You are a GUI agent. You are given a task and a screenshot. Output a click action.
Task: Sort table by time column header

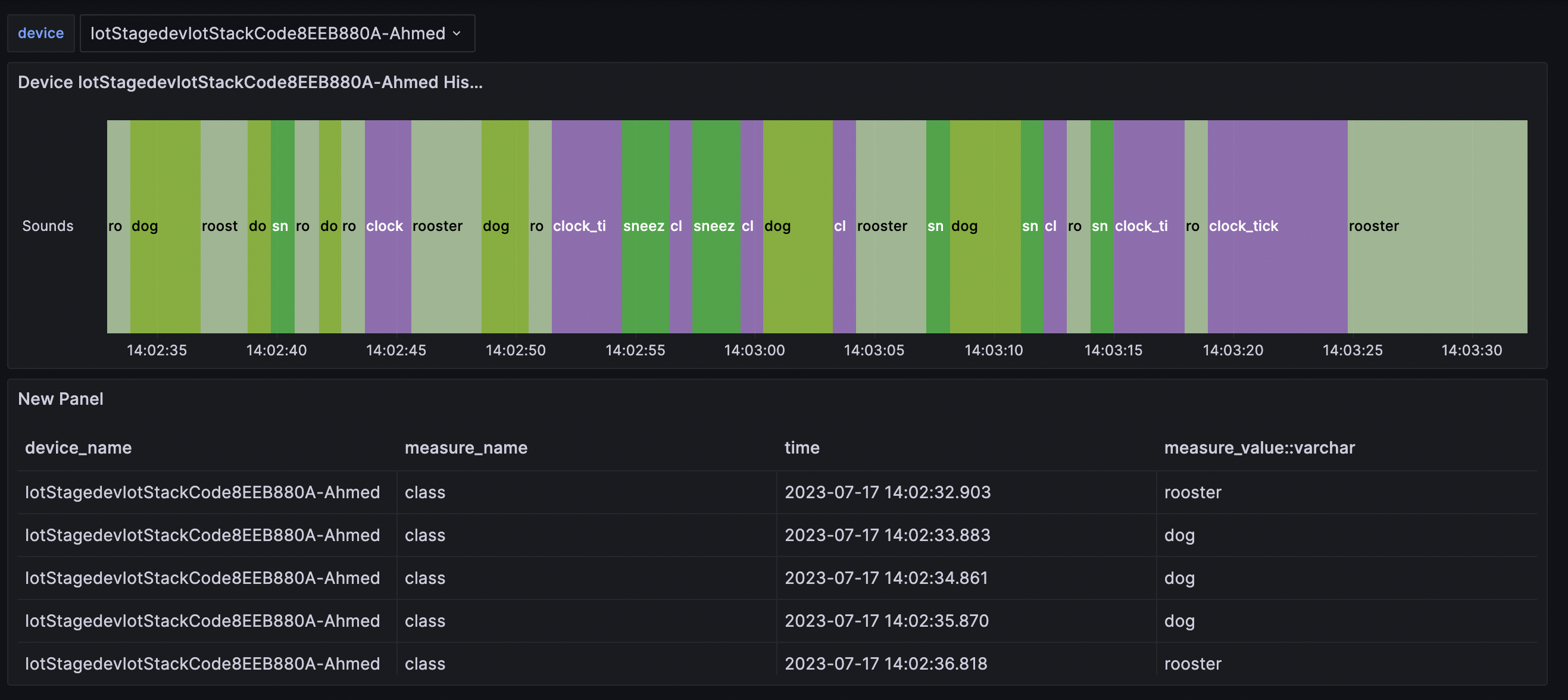(x=802, y=448)
